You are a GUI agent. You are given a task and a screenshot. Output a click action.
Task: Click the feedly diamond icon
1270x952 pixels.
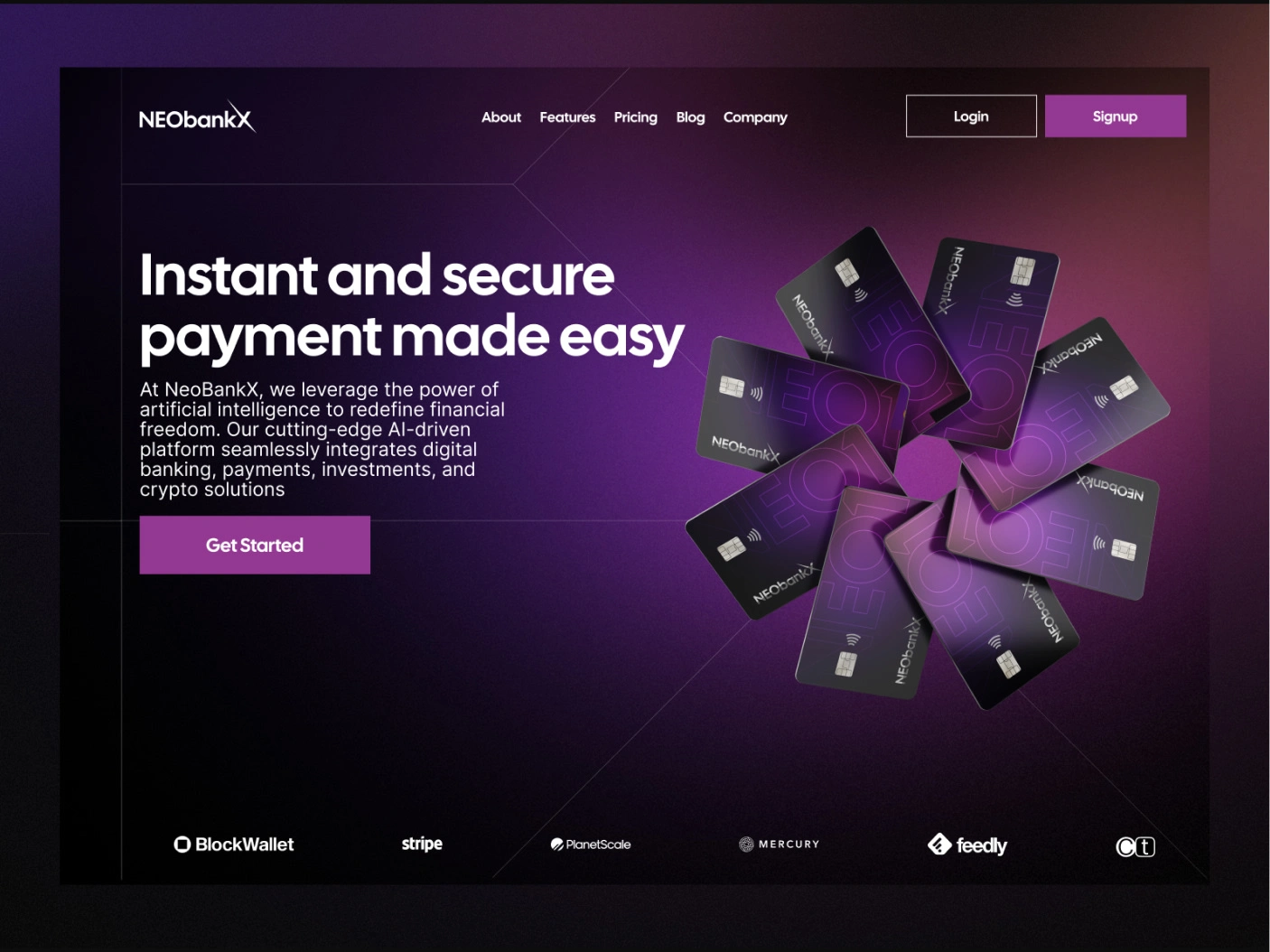[939, 844]
